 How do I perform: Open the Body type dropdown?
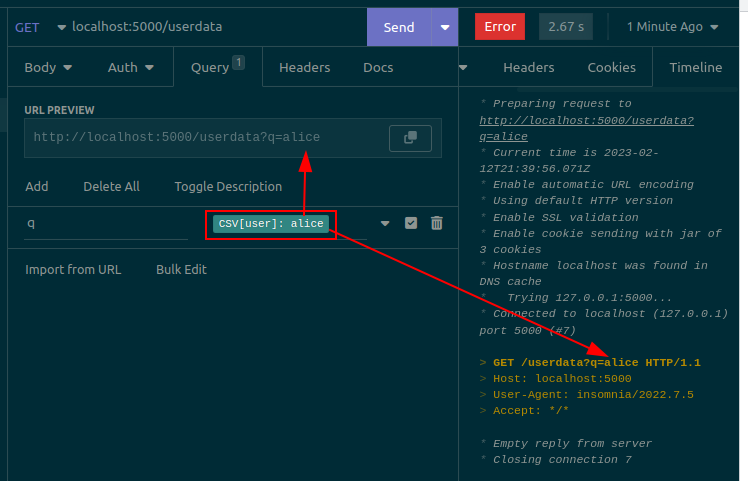click(48, 67)
